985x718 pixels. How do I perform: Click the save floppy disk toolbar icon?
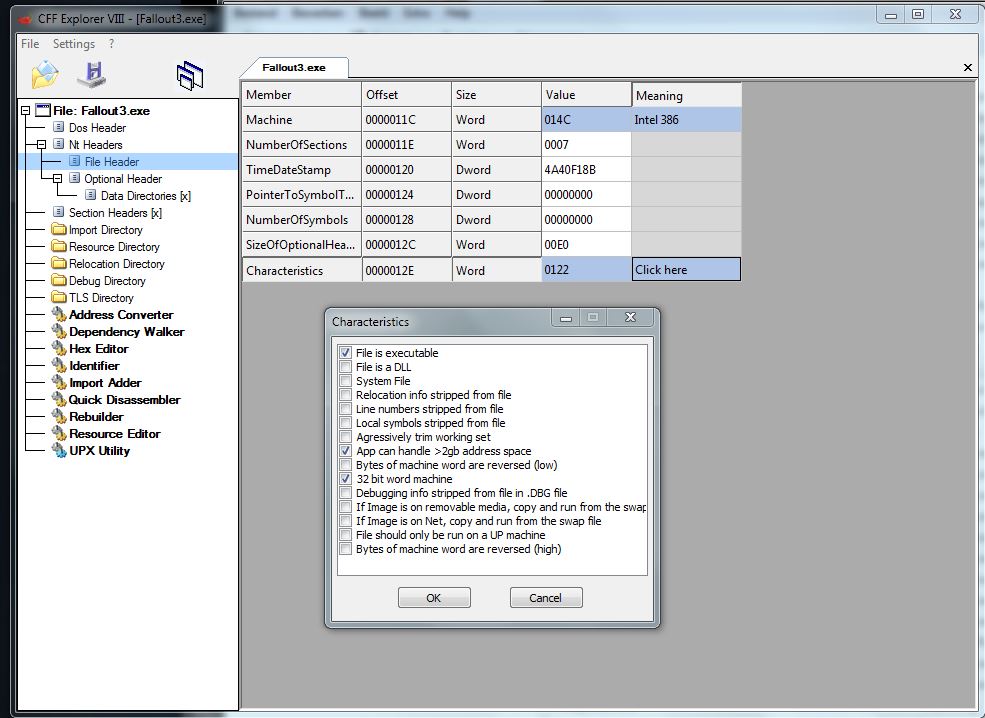(92, 75)
